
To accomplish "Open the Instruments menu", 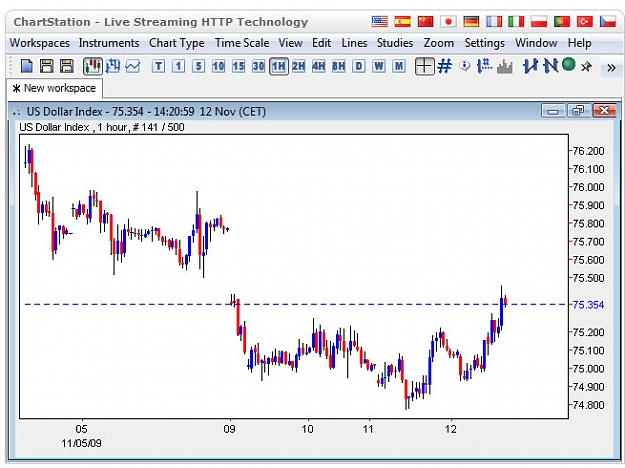I will 109,43.
